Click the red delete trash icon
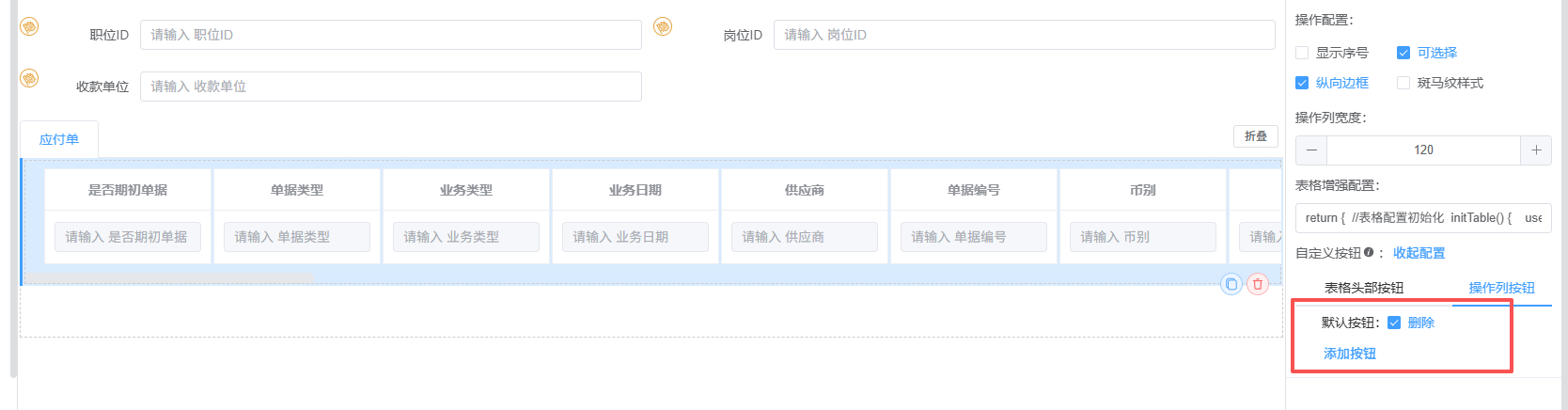This screenshot has width=1568, height=410. pos(1257,284)
